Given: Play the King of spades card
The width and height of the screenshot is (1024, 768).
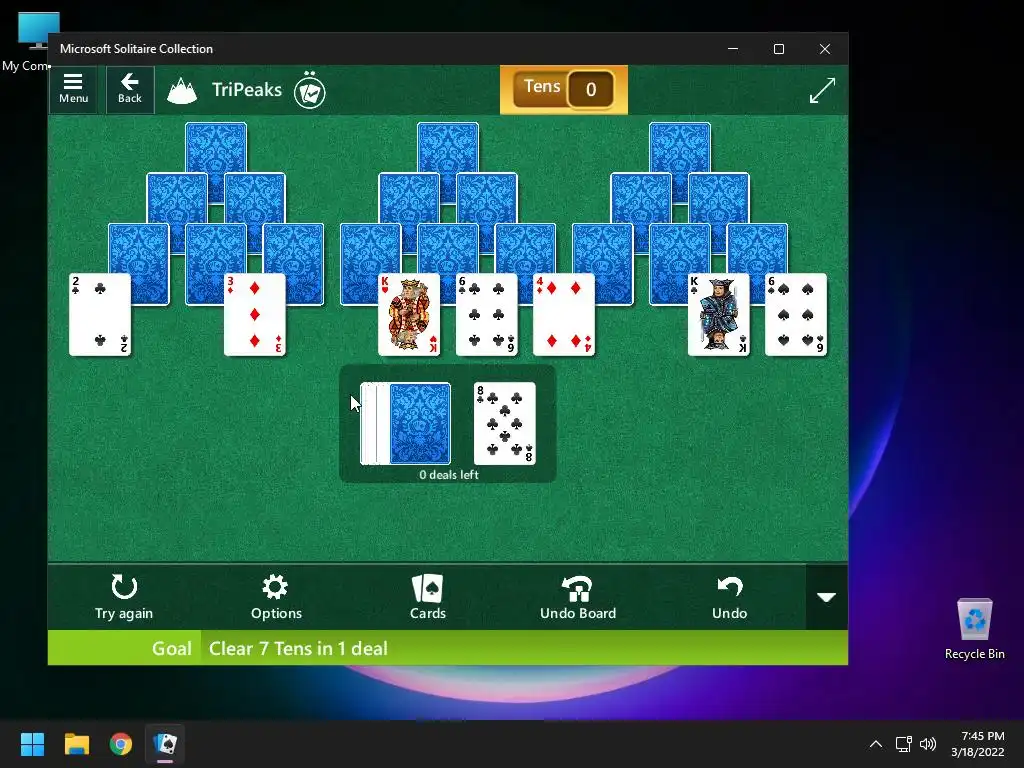Looking at the screenshot, I should tap(718, 315).
